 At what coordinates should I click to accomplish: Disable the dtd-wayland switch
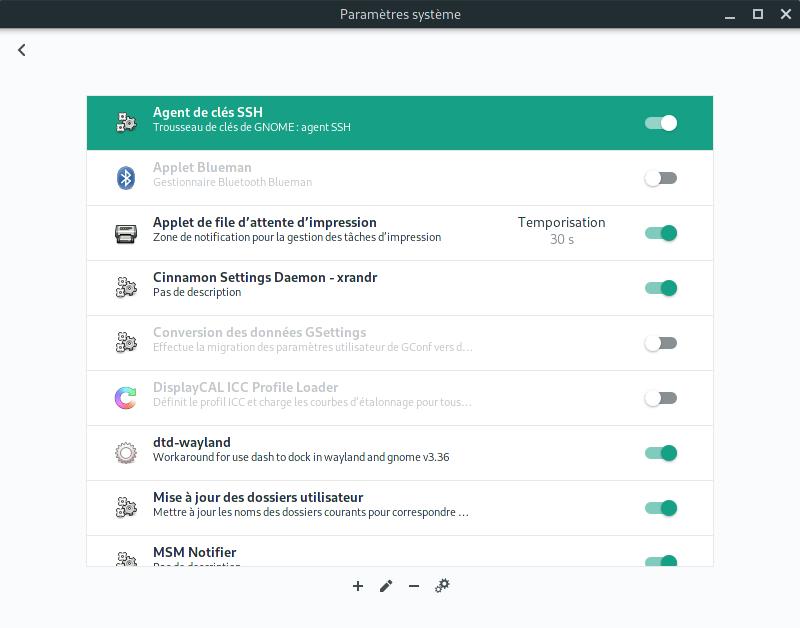coord(661,453)
